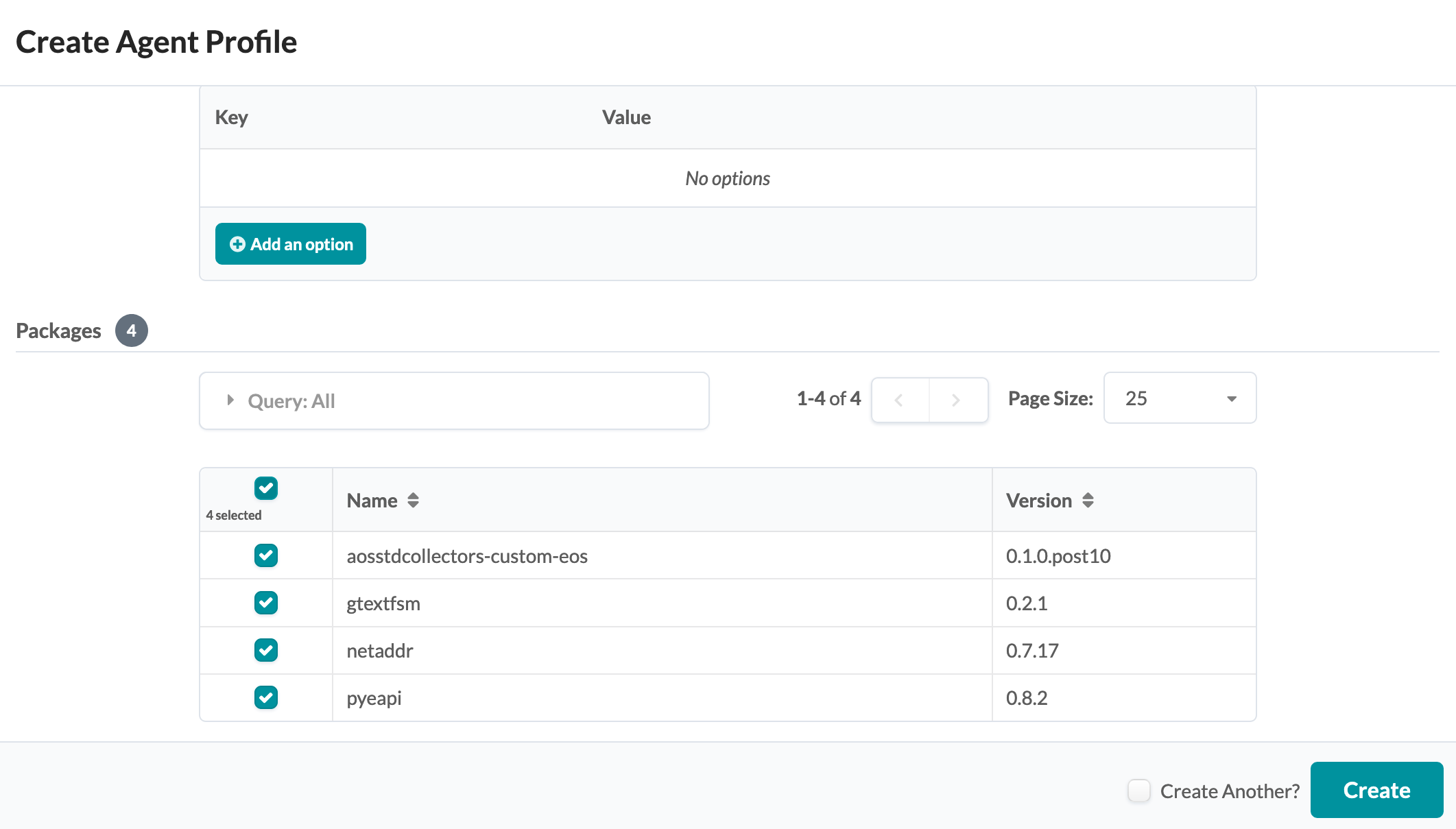Deselect the netaddr package

(266, 650)
